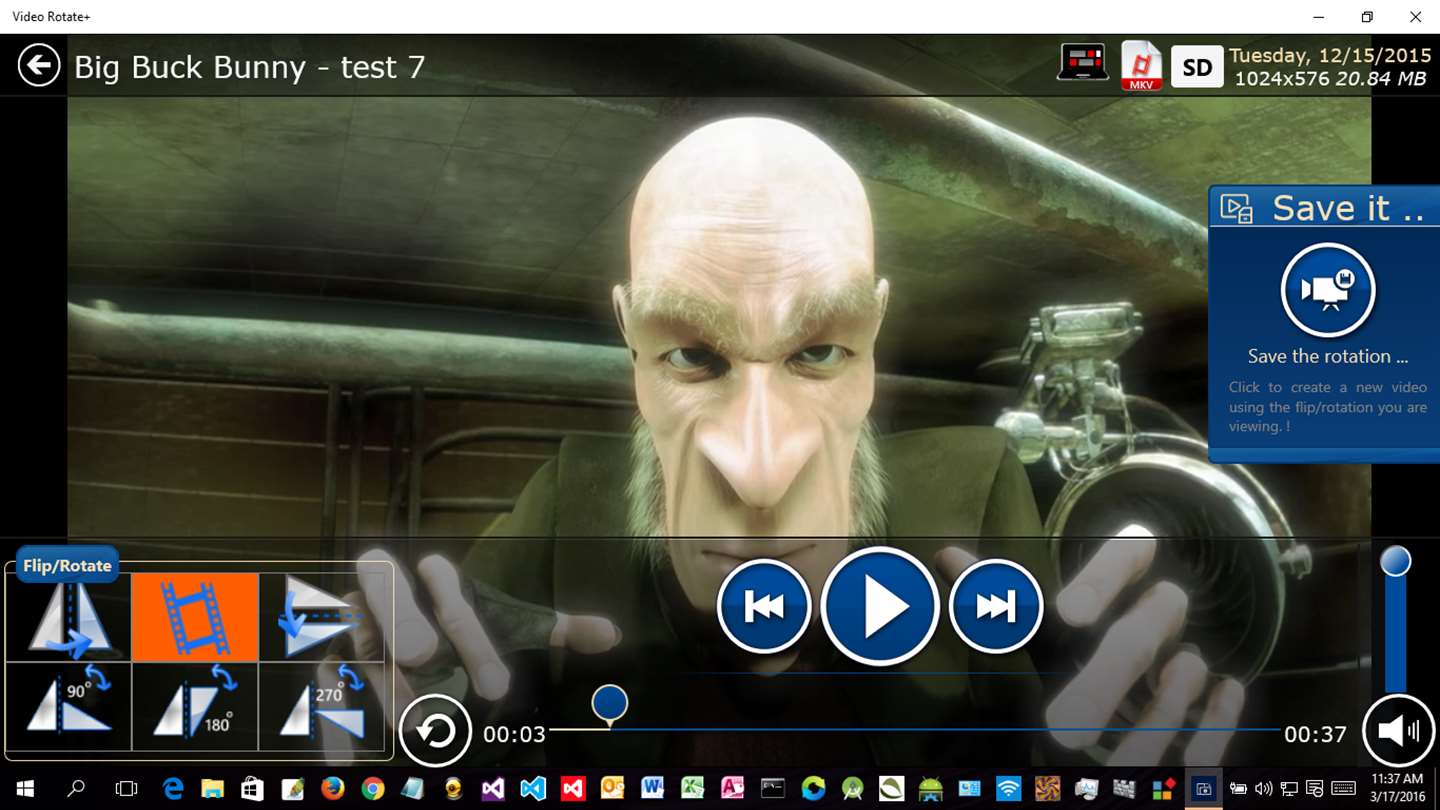The height and width of the screenshot is (810, 1440).
Task: Launch Google Chrome from the taskbar
Action: 373,789
